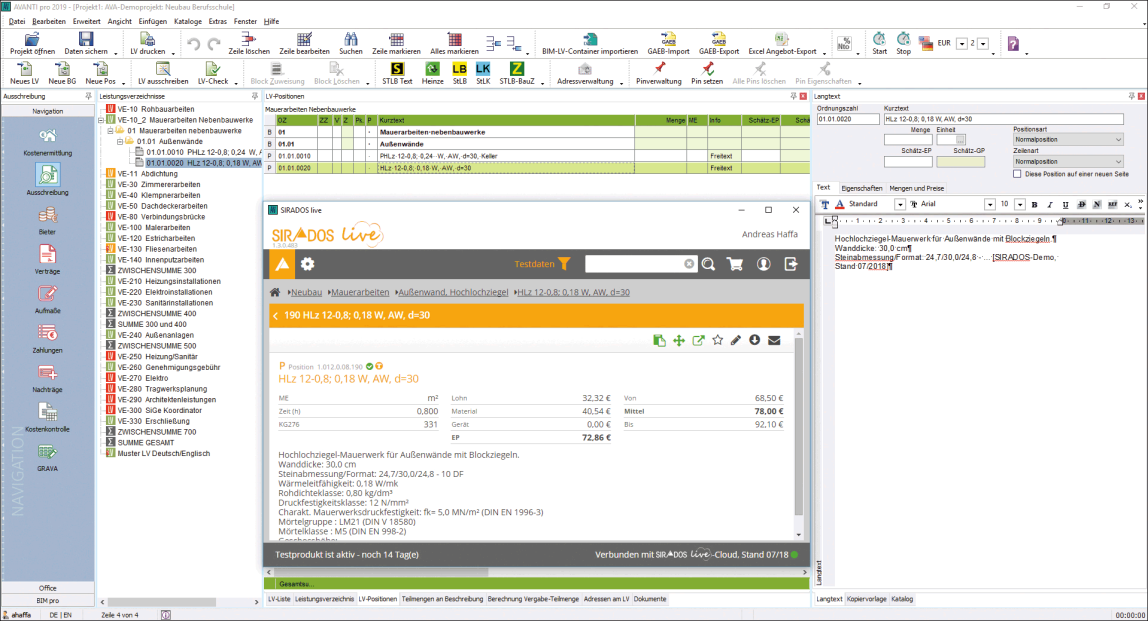Open the Heinze catalog icon
This screenshot has height=621, width=1148.
(x=433, y=69)
